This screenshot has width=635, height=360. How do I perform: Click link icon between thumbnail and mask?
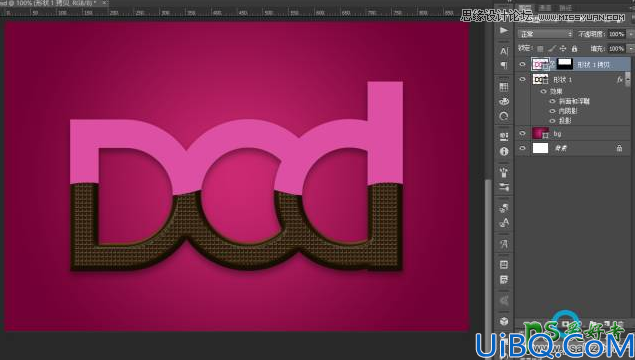(553, 64)
